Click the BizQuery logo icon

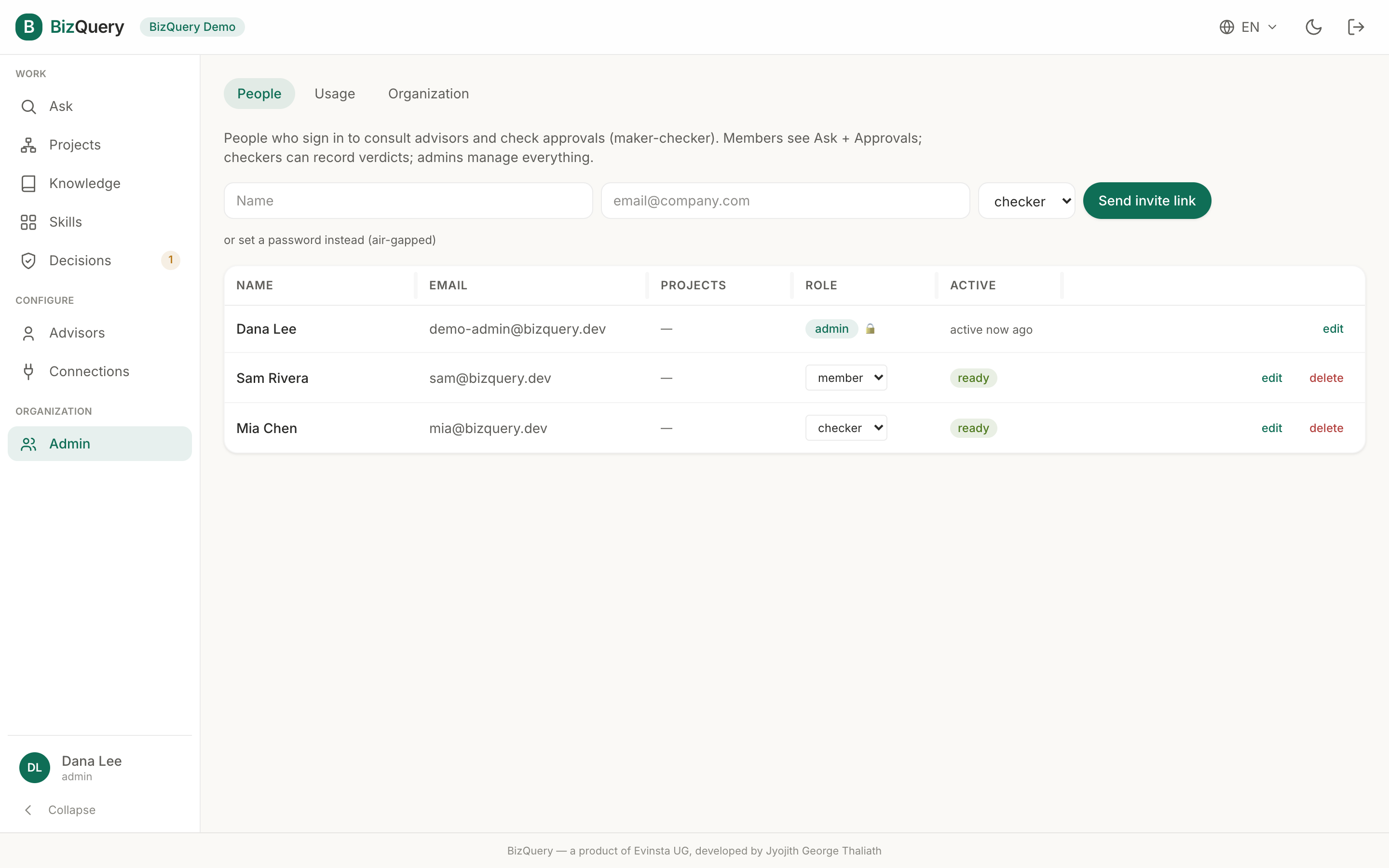coord(29,27)
